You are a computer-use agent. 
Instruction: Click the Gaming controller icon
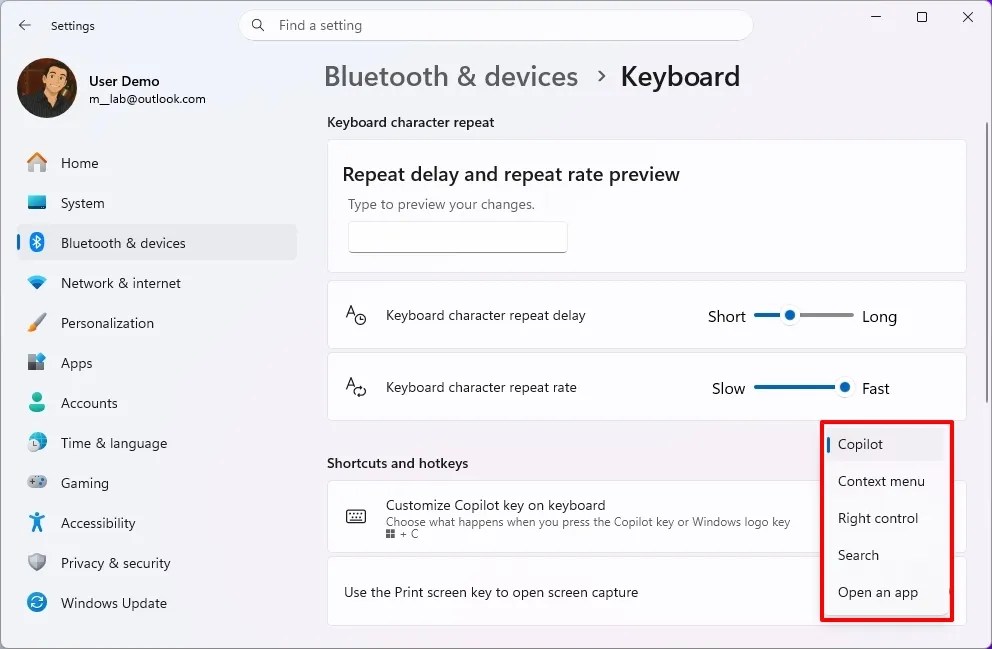[37, 482]
